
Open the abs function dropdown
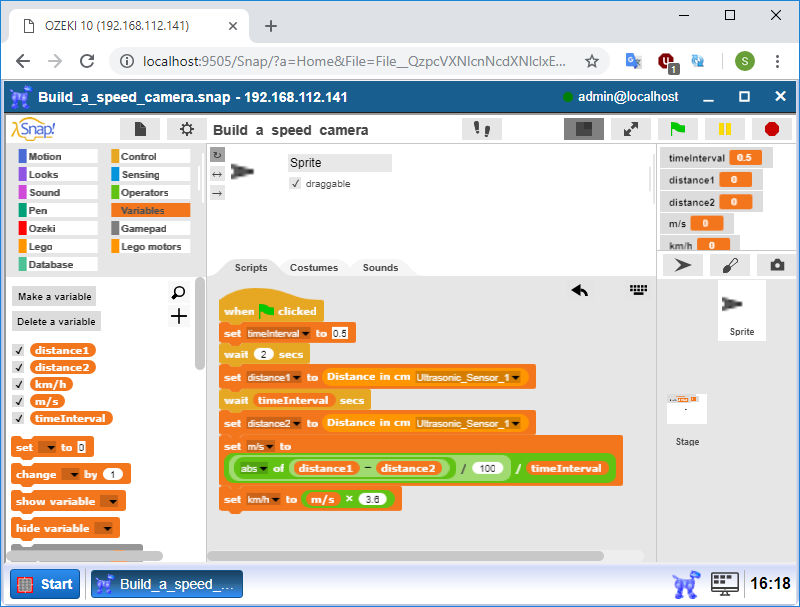coord(264,468)
